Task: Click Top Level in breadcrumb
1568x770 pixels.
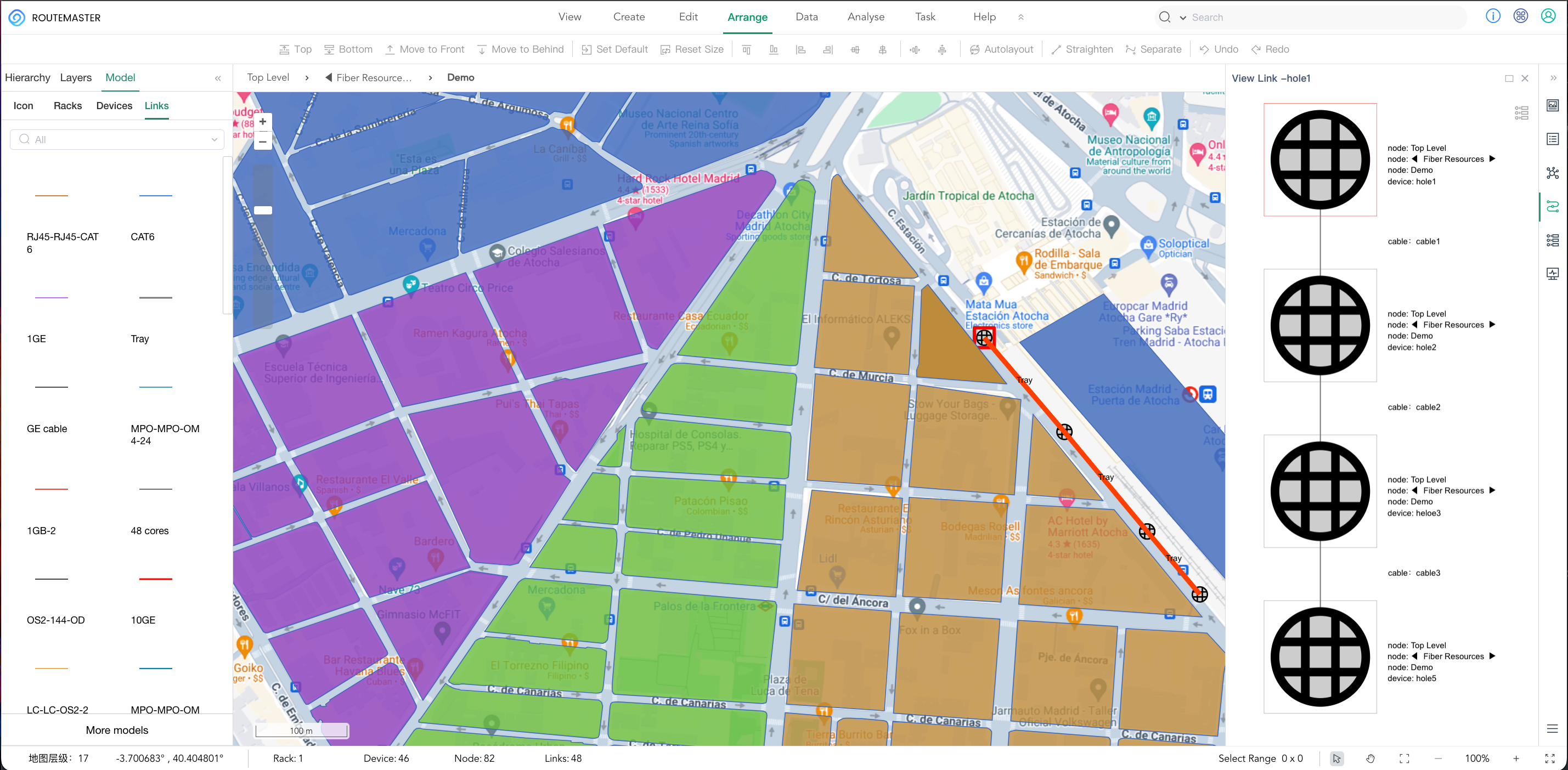Action: tap(268, 77)
